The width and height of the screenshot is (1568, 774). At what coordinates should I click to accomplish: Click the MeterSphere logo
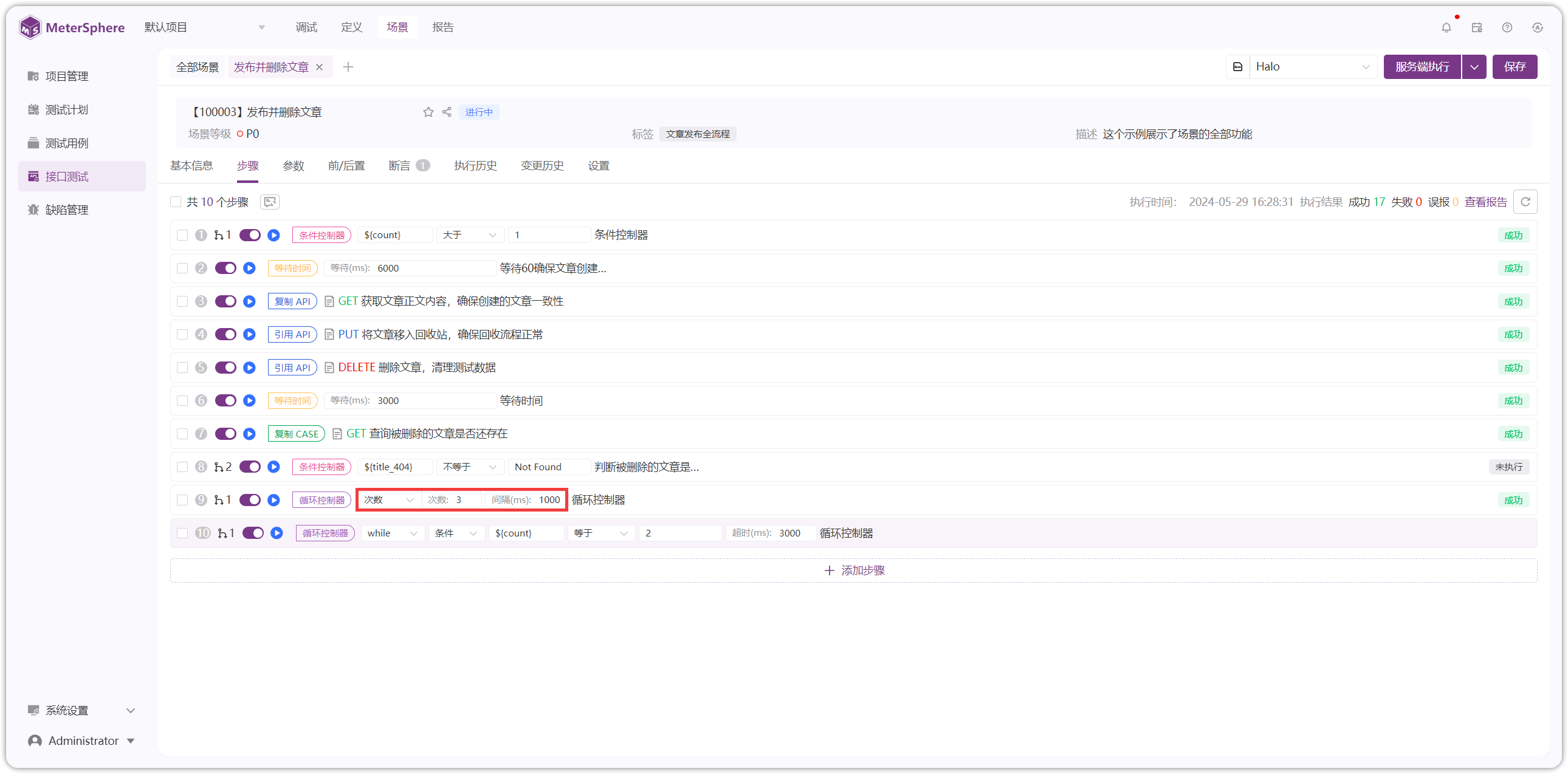pos(72,27)
